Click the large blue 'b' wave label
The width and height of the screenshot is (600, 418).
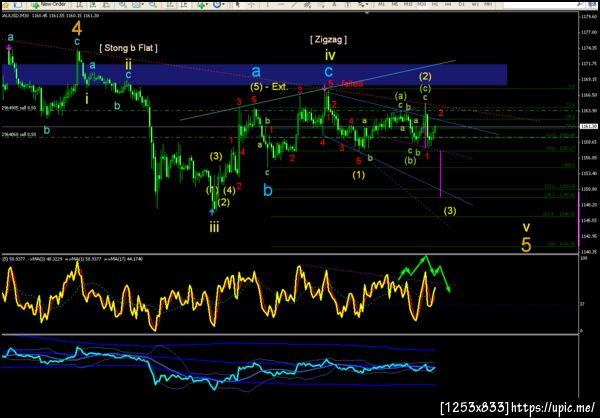click(x=269, y=189)
